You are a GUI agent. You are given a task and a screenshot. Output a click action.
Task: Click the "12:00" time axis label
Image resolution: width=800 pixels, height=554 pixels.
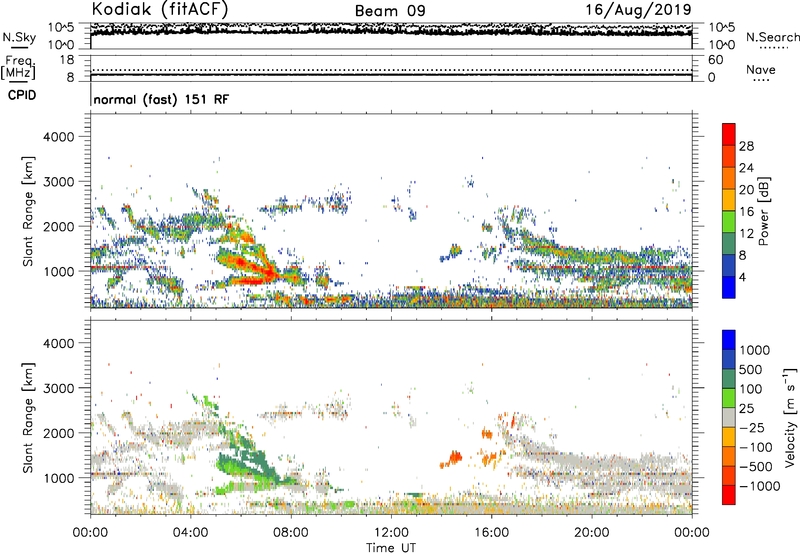click(391, 533)
